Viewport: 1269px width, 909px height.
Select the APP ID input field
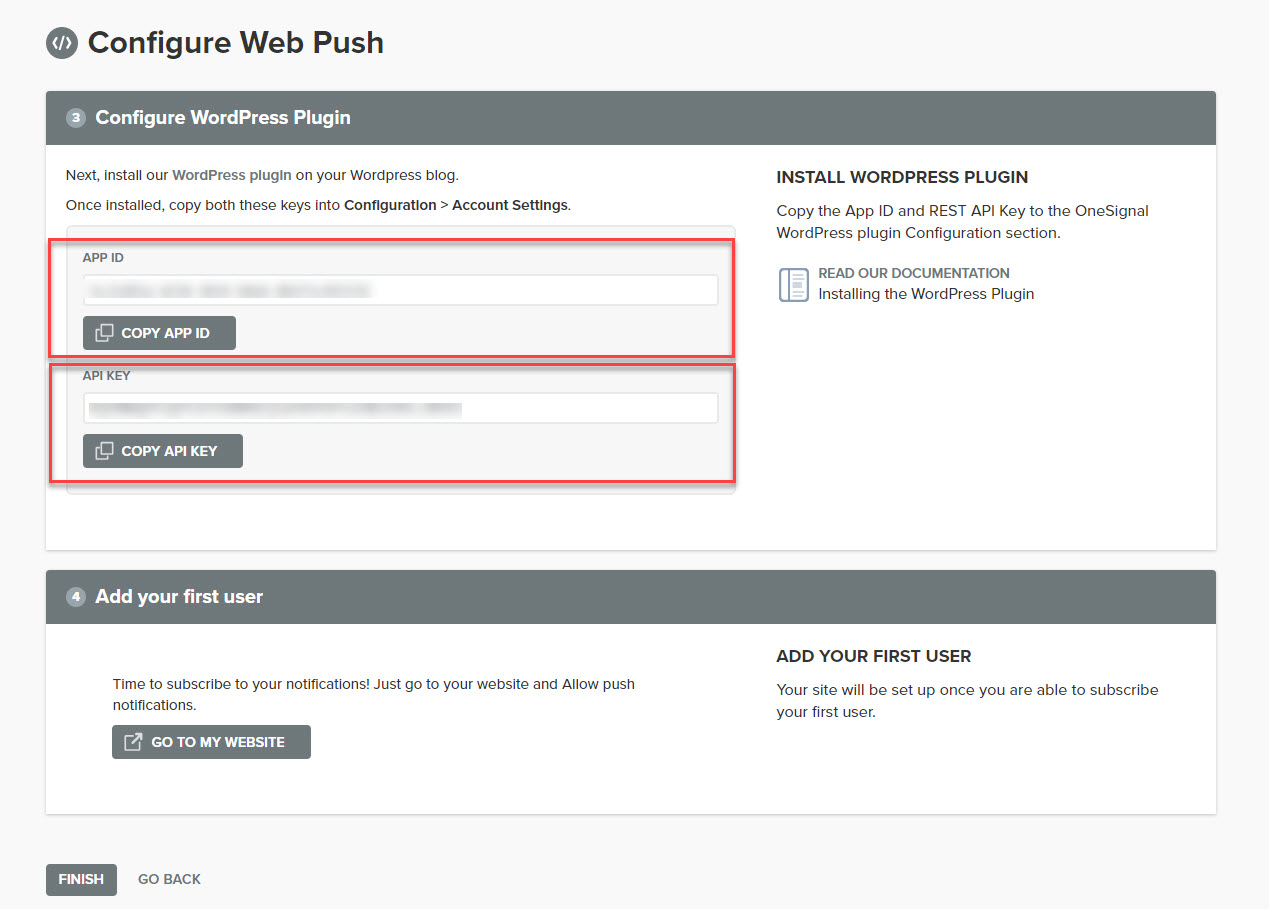point(400,290)
